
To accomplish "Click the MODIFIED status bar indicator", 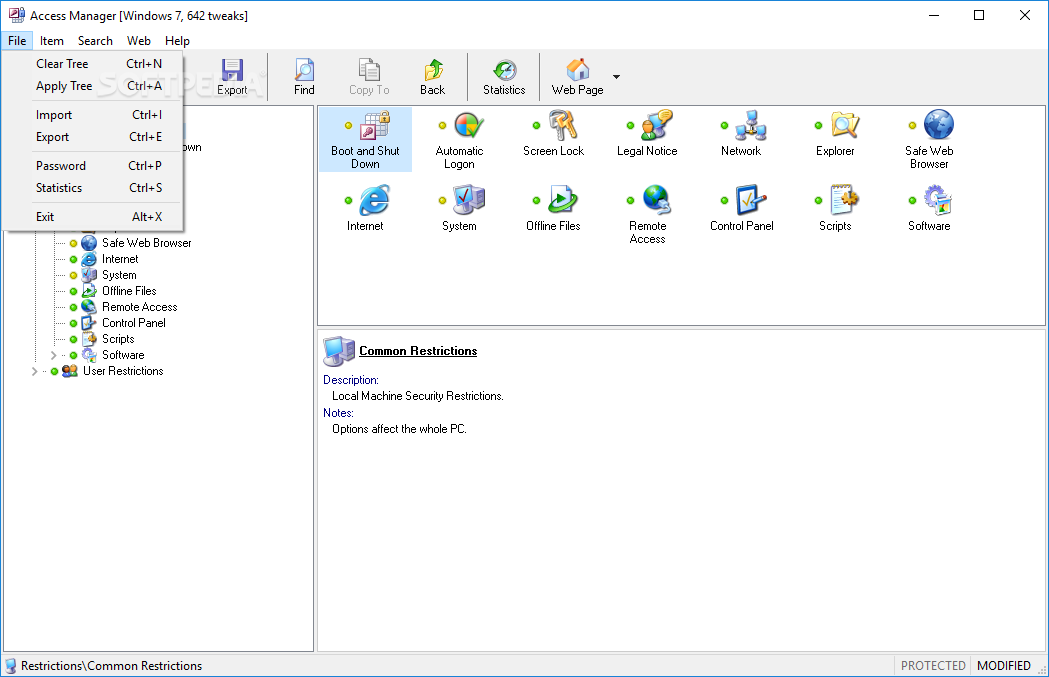I will (x=1004, y=666).
